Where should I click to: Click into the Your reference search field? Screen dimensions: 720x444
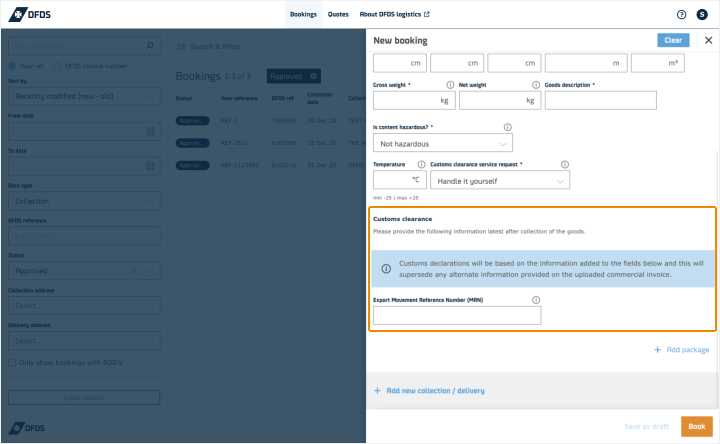coord(84,46)
